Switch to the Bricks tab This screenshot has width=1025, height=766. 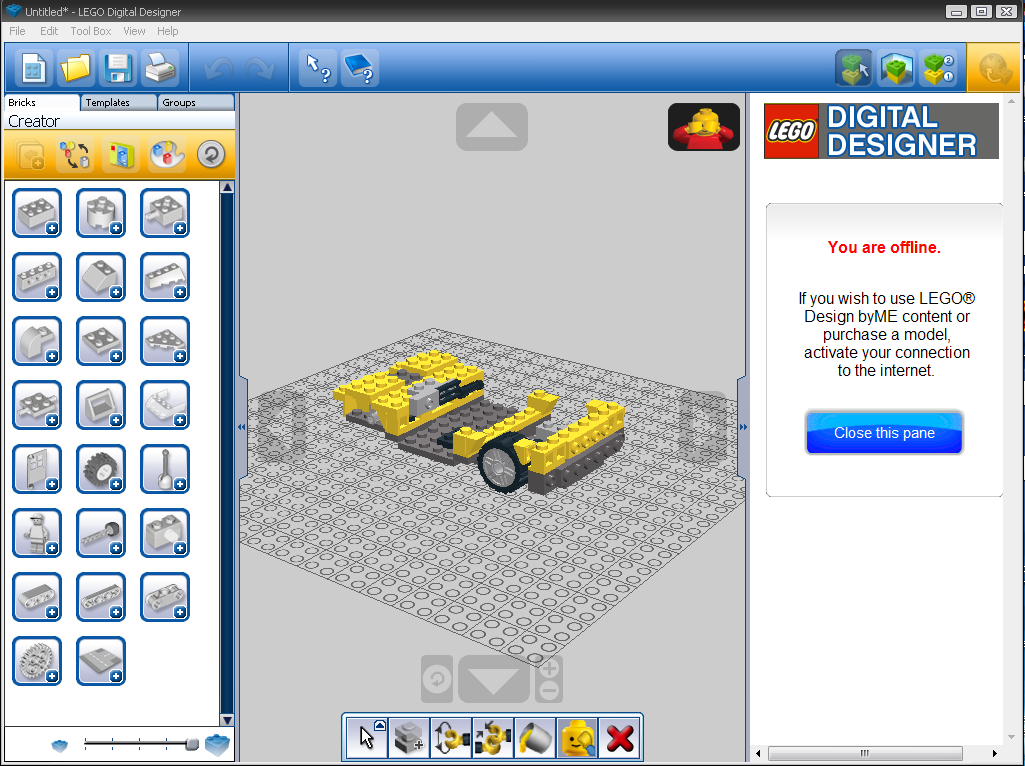click(42, 103)
